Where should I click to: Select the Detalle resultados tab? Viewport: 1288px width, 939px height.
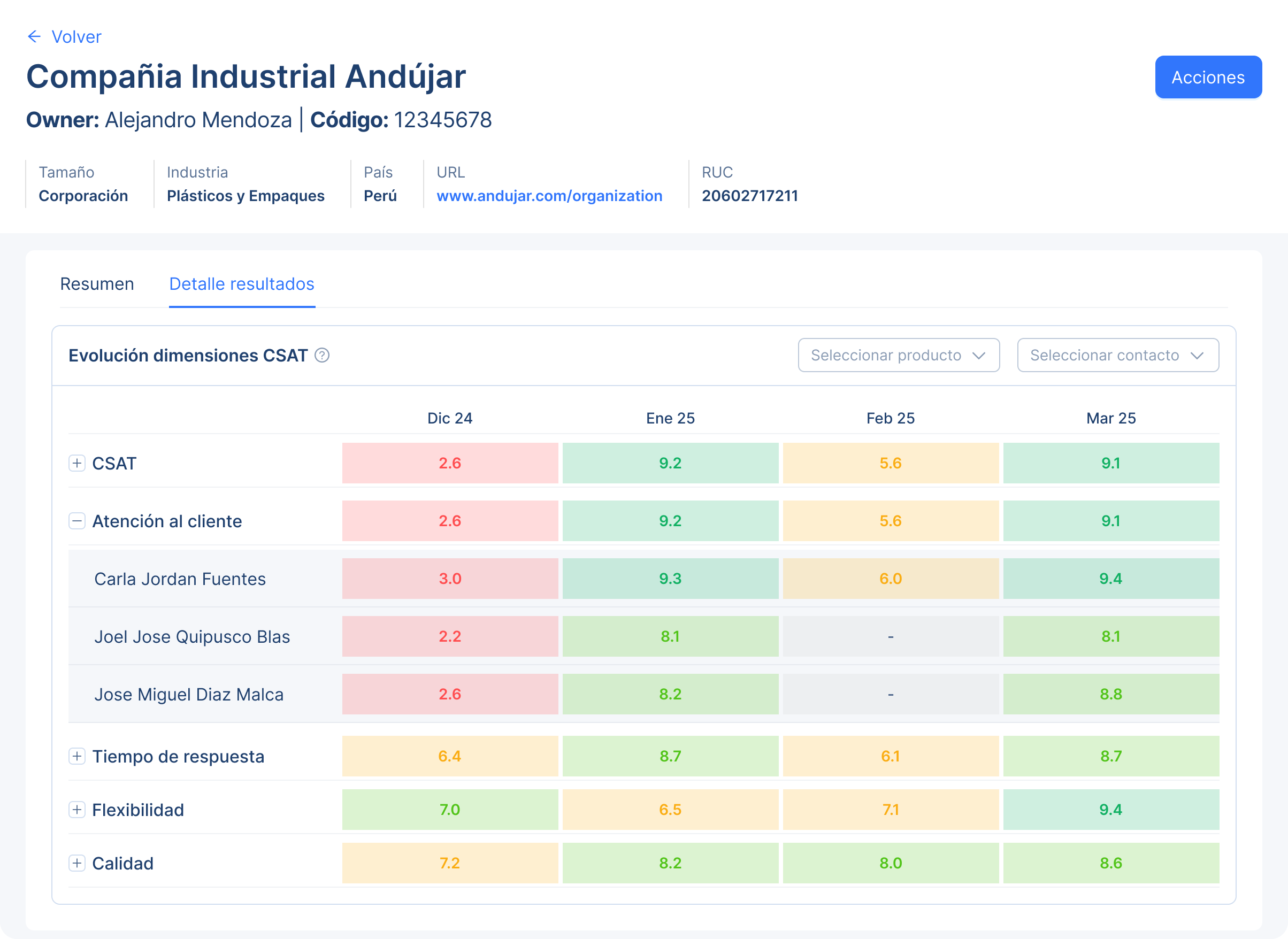[241, 283]
